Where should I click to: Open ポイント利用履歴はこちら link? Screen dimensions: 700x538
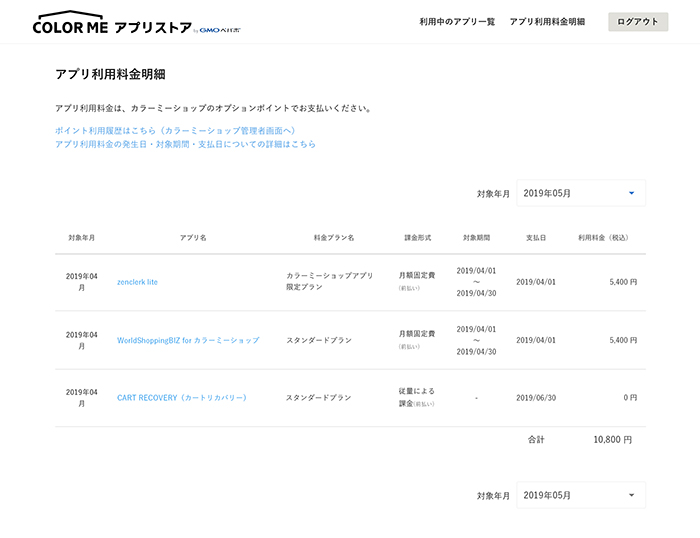[175, 130]
